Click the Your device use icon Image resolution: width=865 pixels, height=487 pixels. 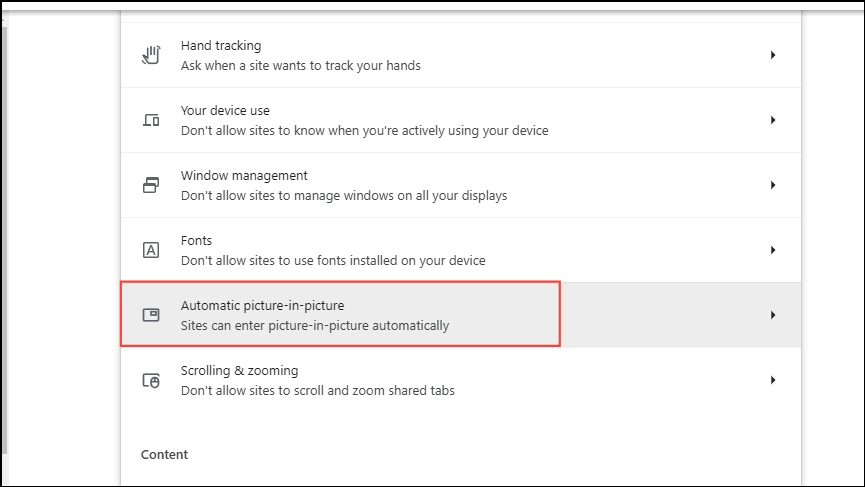[151, 120]
